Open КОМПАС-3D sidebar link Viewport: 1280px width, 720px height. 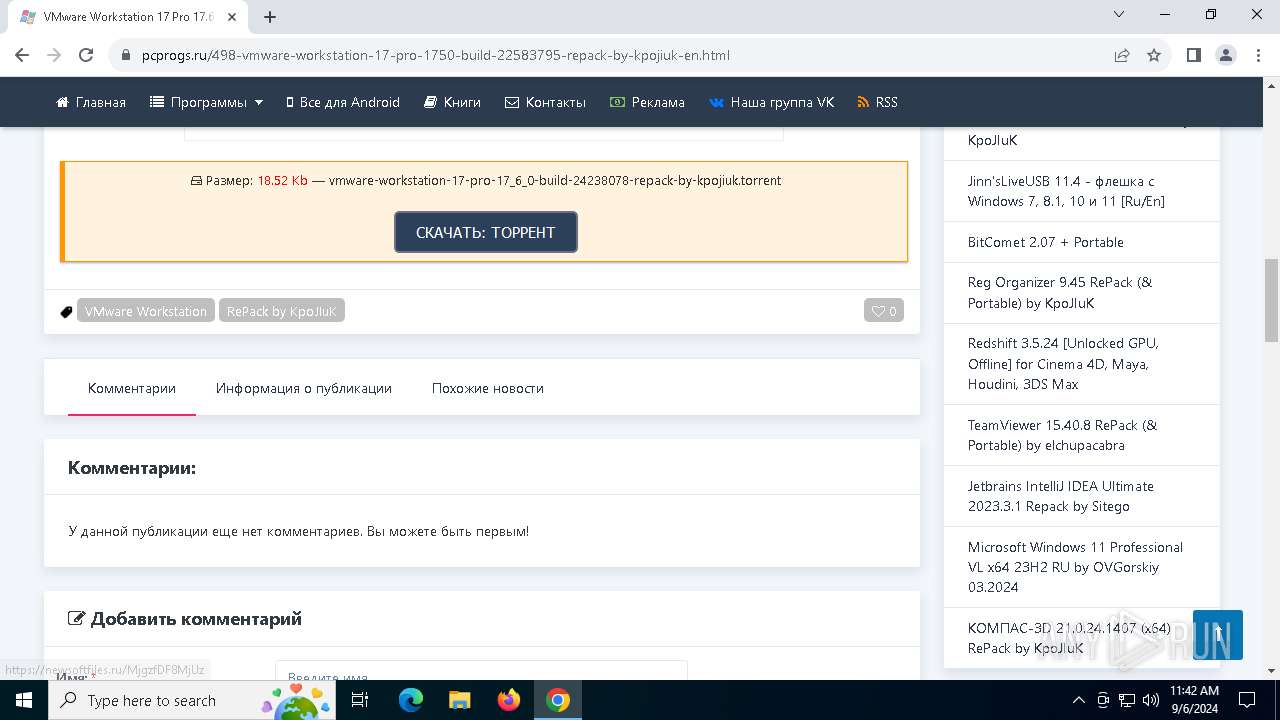[1069, 638]
